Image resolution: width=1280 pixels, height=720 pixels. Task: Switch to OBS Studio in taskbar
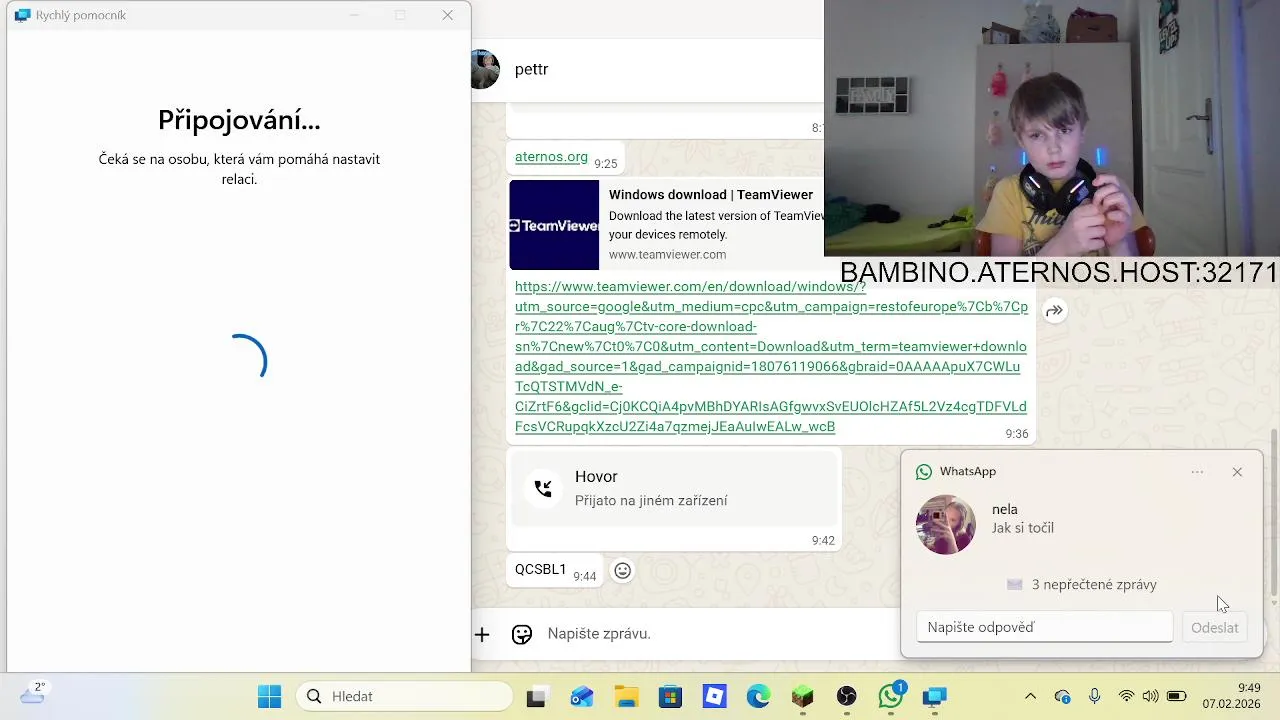[846, 697]
